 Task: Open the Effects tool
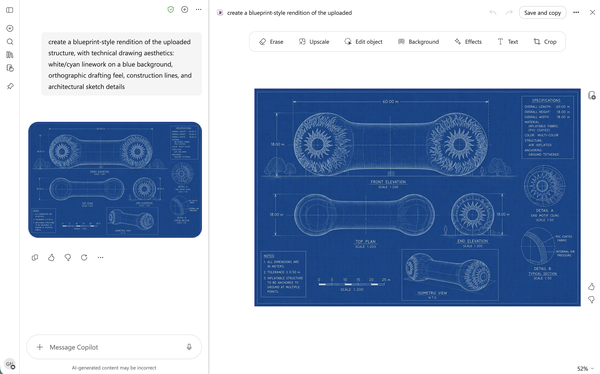point(468,42)
